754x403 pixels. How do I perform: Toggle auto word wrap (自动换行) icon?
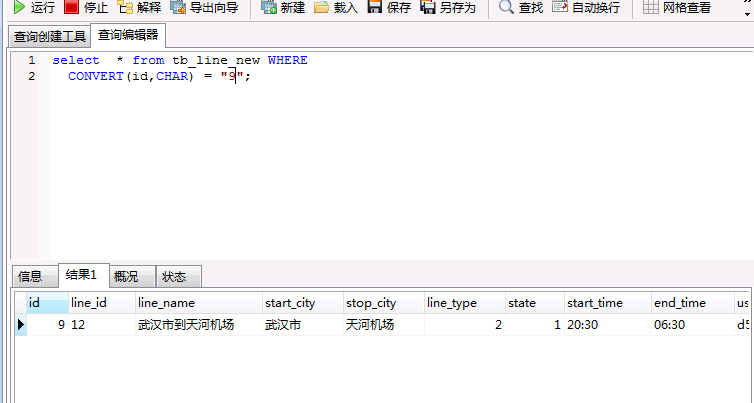(559, 7)
